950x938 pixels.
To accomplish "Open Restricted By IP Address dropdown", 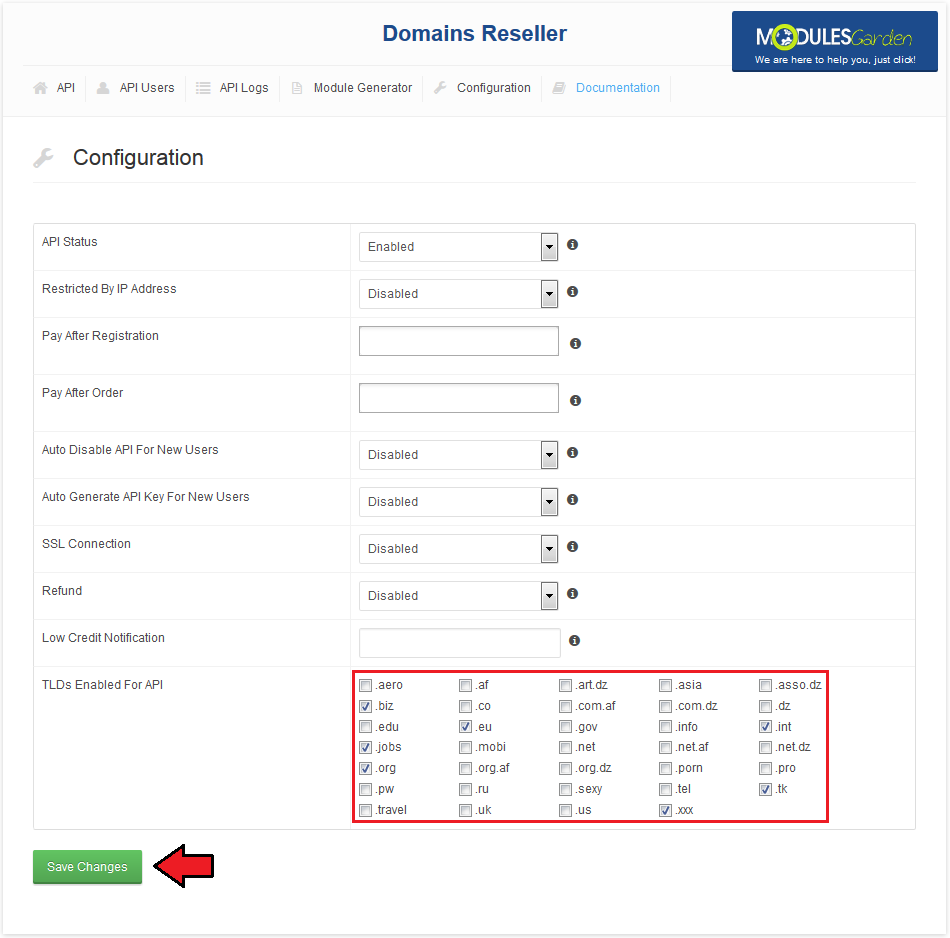I will point(459,293).
